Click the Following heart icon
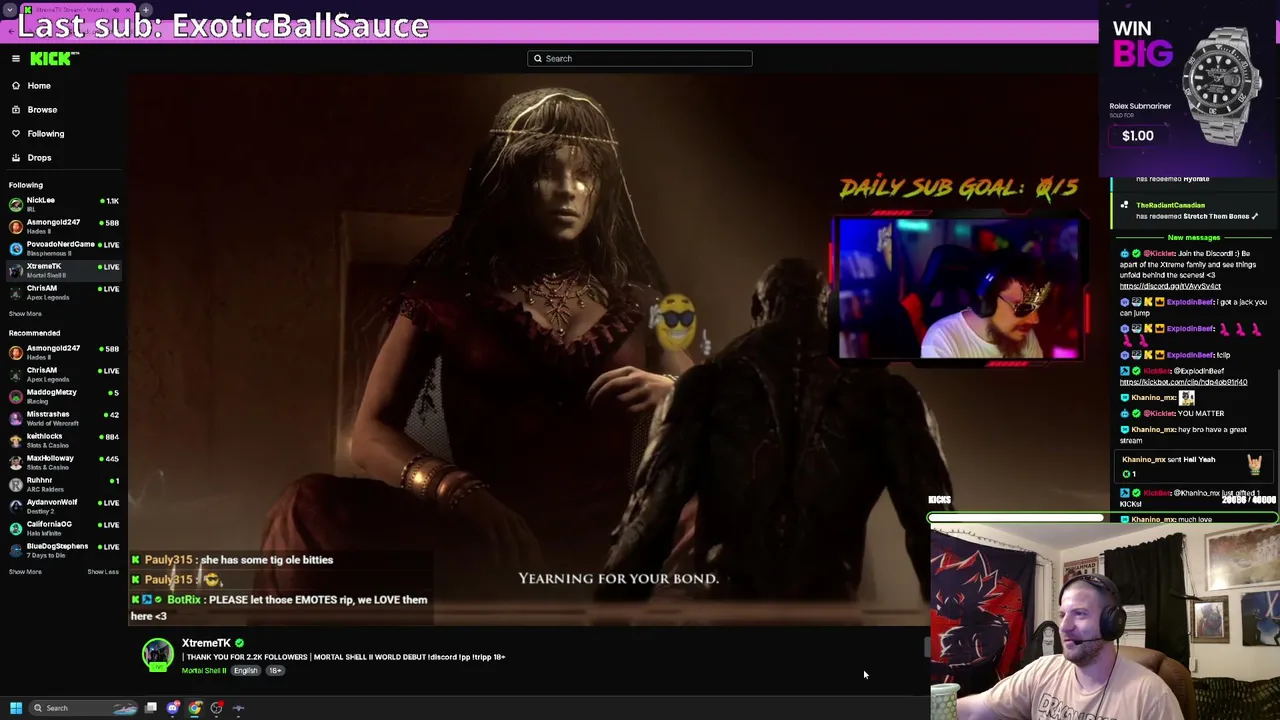The height and width of the screenshot is (720, 1280). (16, 134)
